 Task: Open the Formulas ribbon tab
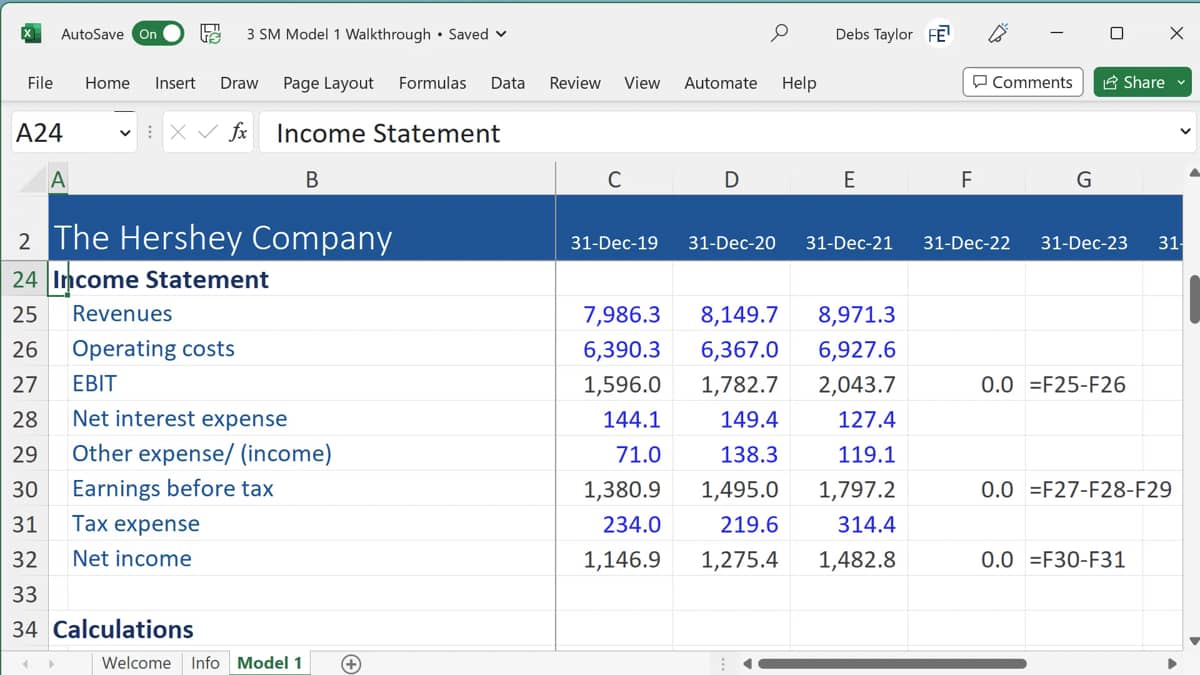tap(432, 83)
